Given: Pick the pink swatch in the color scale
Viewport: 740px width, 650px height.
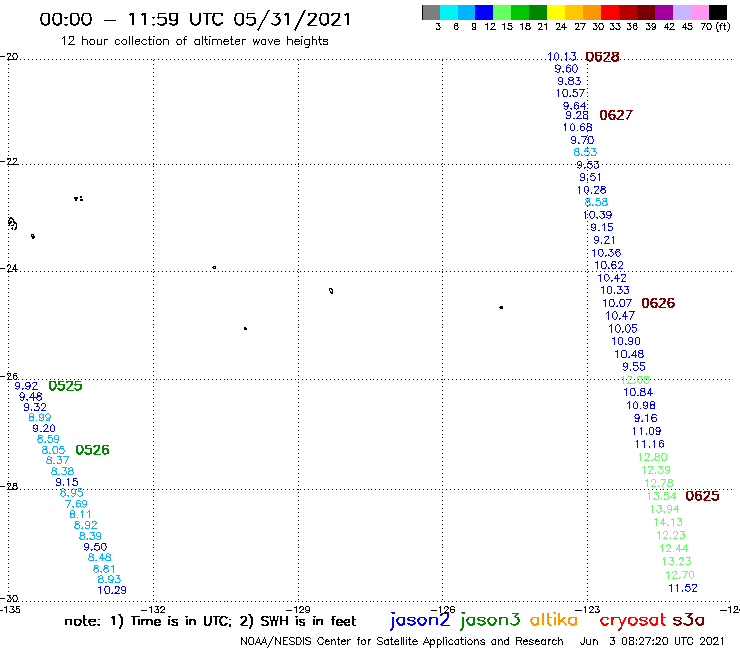Looking at the screenshot, I should tap(699, 12).
